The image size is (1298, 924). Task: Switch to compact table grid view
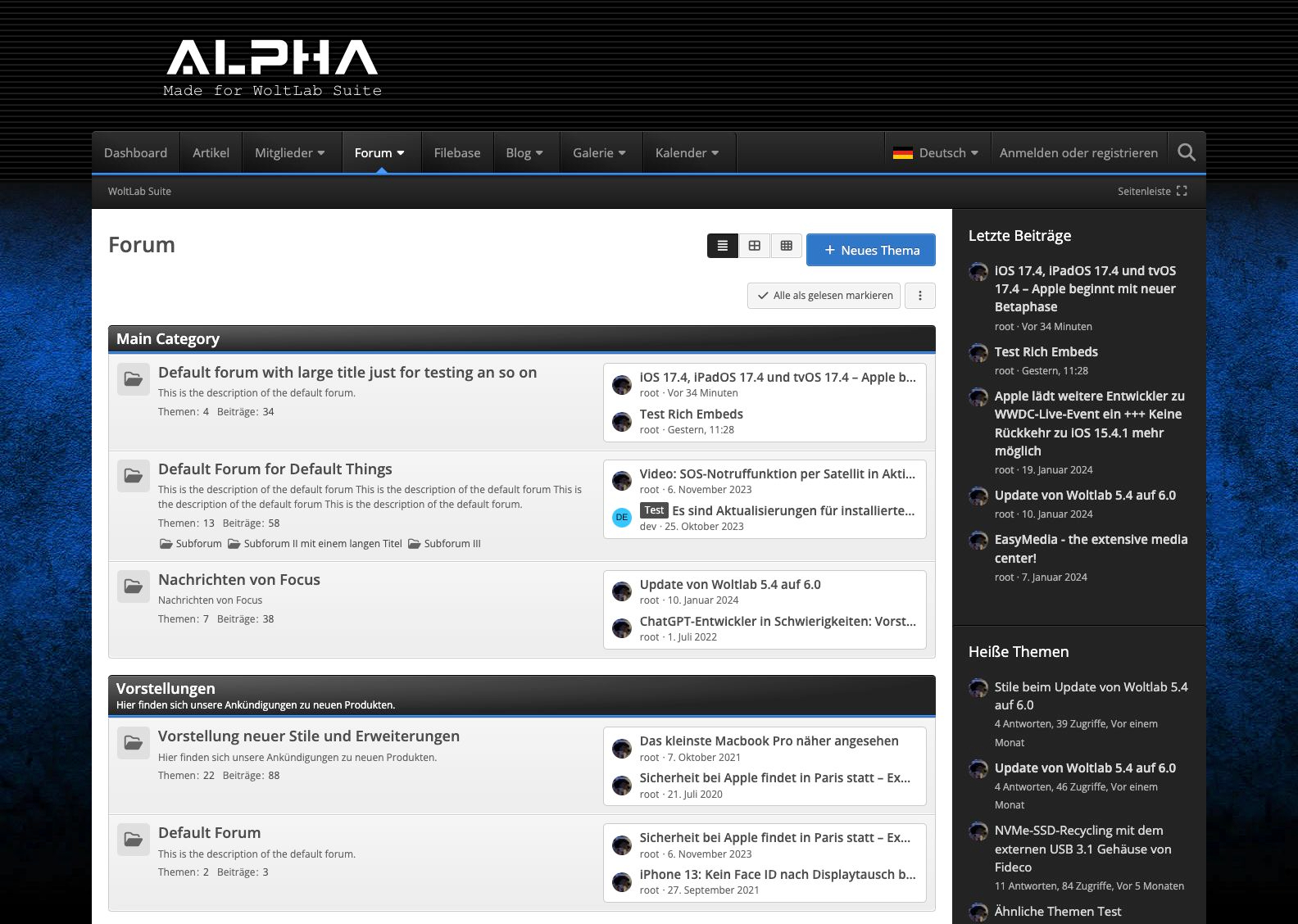[787, 246]
